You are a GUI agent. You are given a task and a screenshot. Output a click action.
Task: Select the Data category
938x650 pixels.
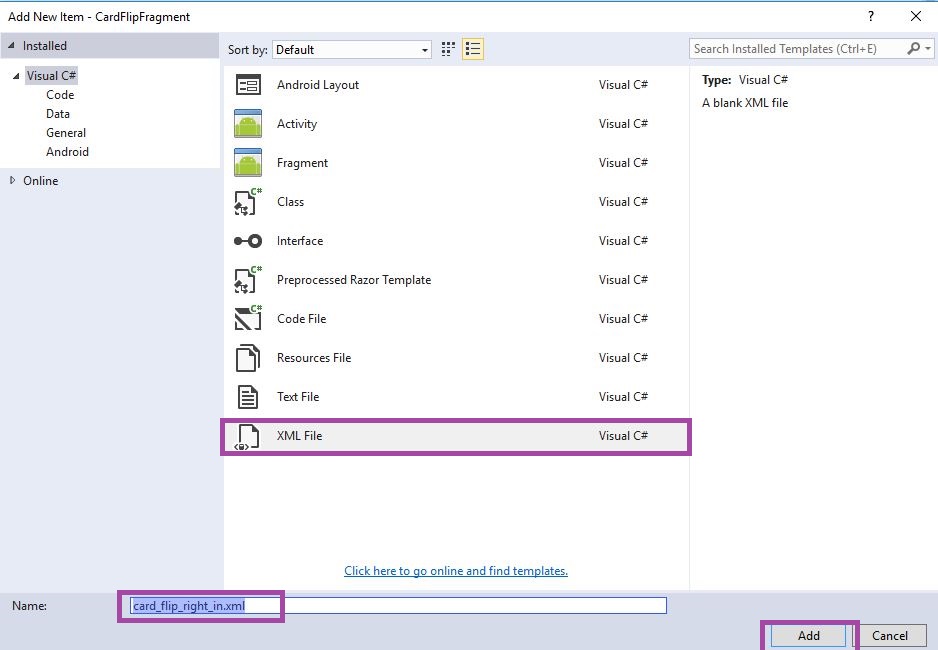pyautogui.click(x=57, y=114)
